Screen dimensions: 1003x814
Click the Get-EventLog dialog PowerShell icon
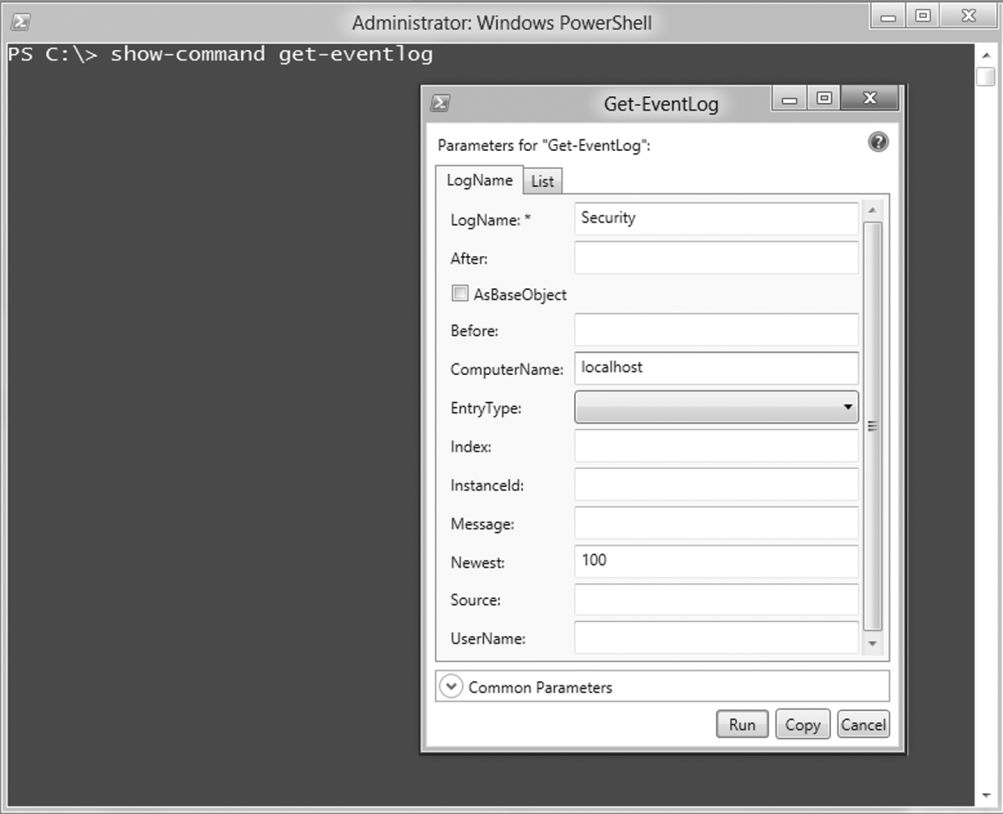(x=439, y=103)
